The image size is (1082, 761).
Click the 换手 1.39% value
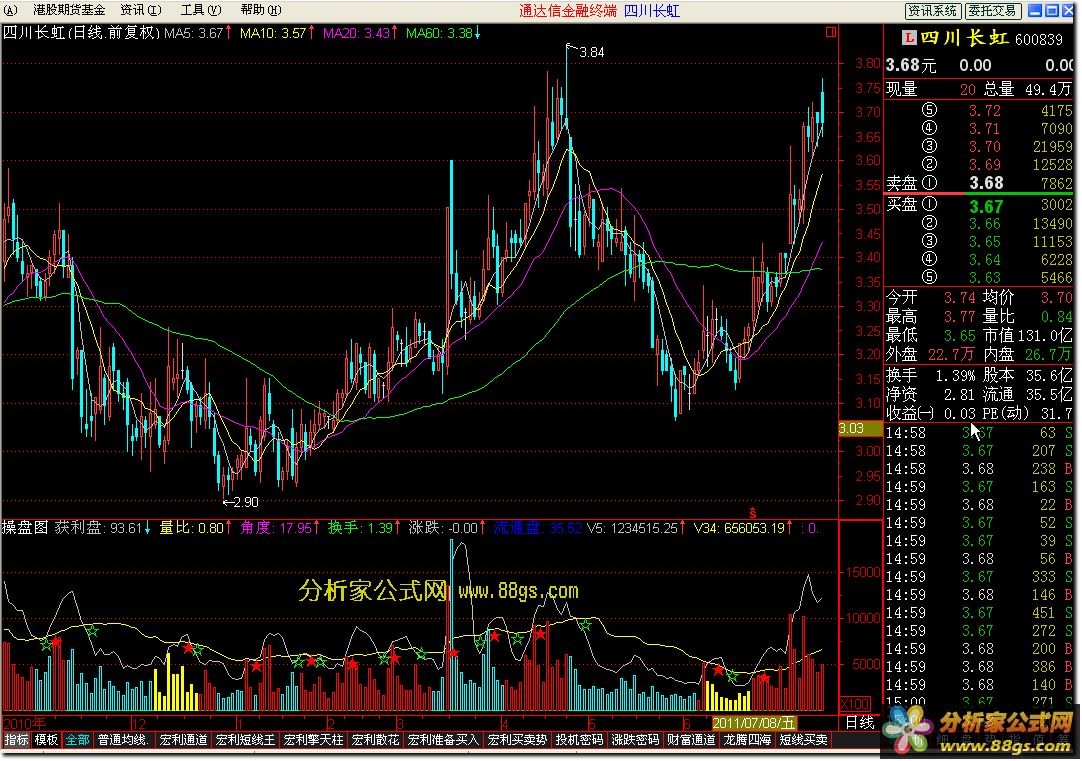pyautogui.click(x=956, y=375)
